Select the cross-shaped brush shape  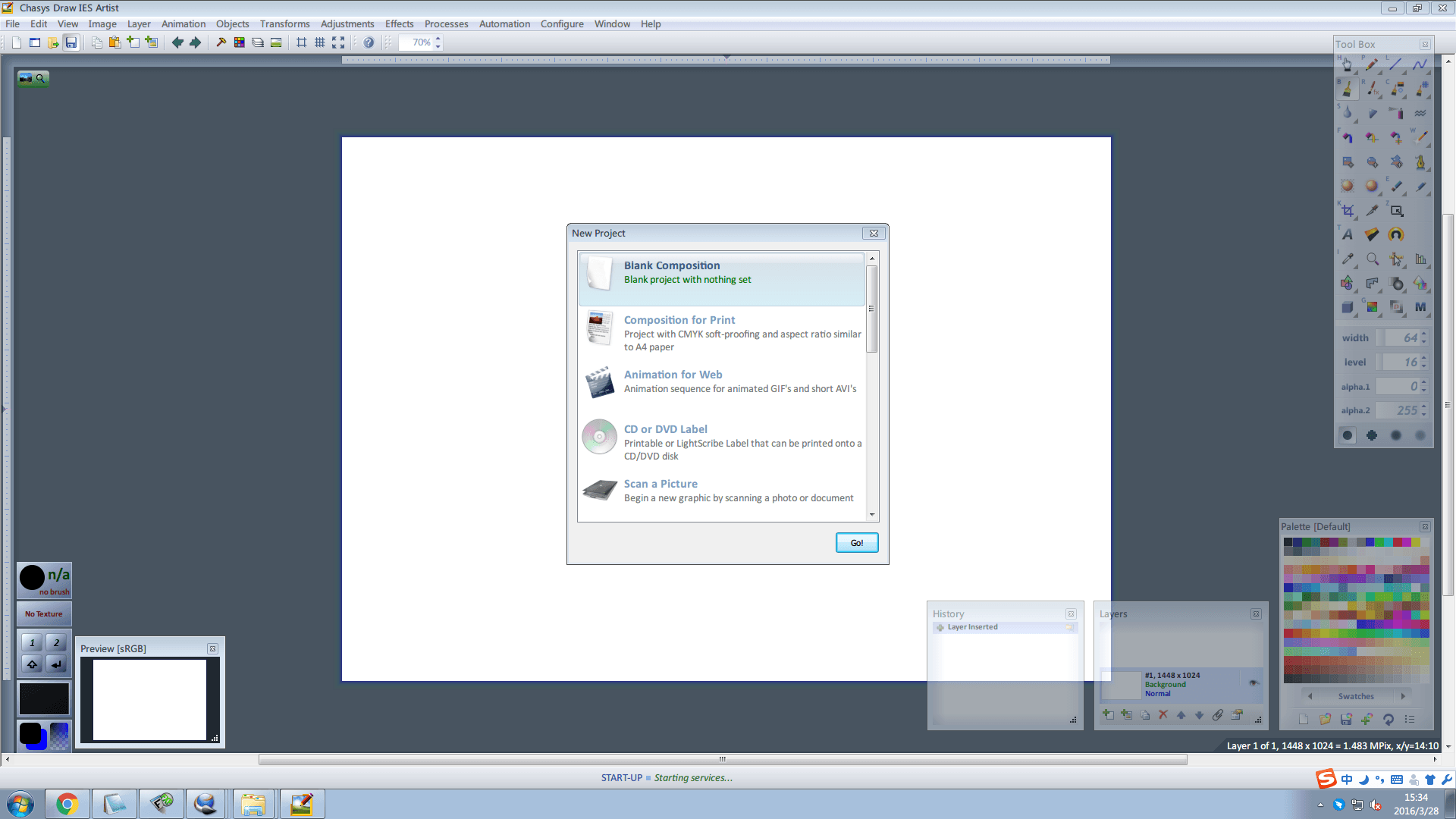pos(1372,435)
